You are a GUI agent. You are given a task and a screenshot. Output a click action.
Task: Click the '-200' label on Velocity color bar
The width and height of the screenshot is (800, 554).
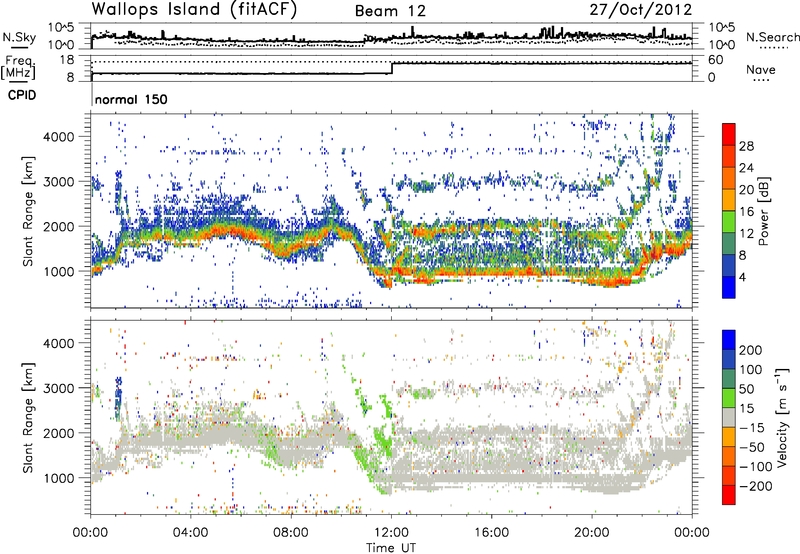click(x=756, y=486)
